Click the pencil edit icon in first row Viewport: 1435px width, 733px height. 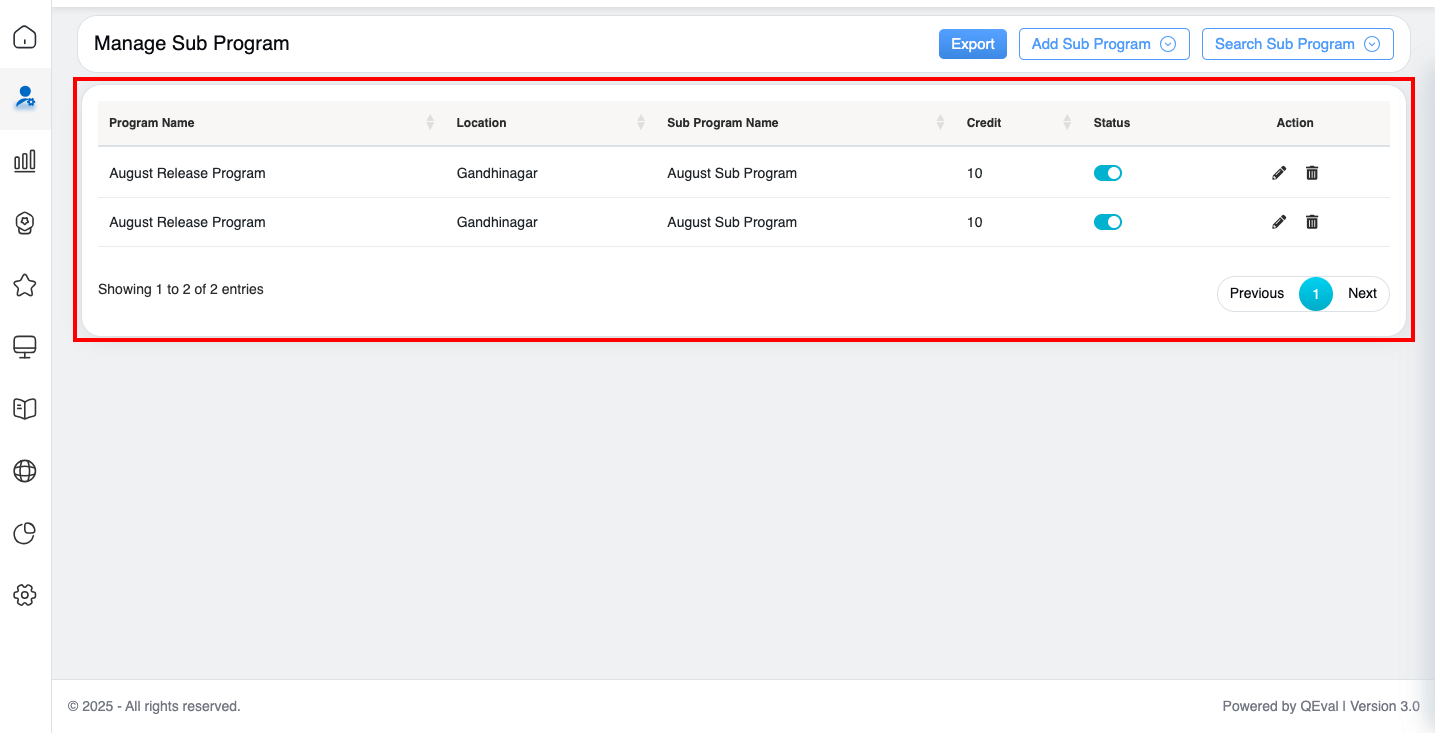(1279, 173)
